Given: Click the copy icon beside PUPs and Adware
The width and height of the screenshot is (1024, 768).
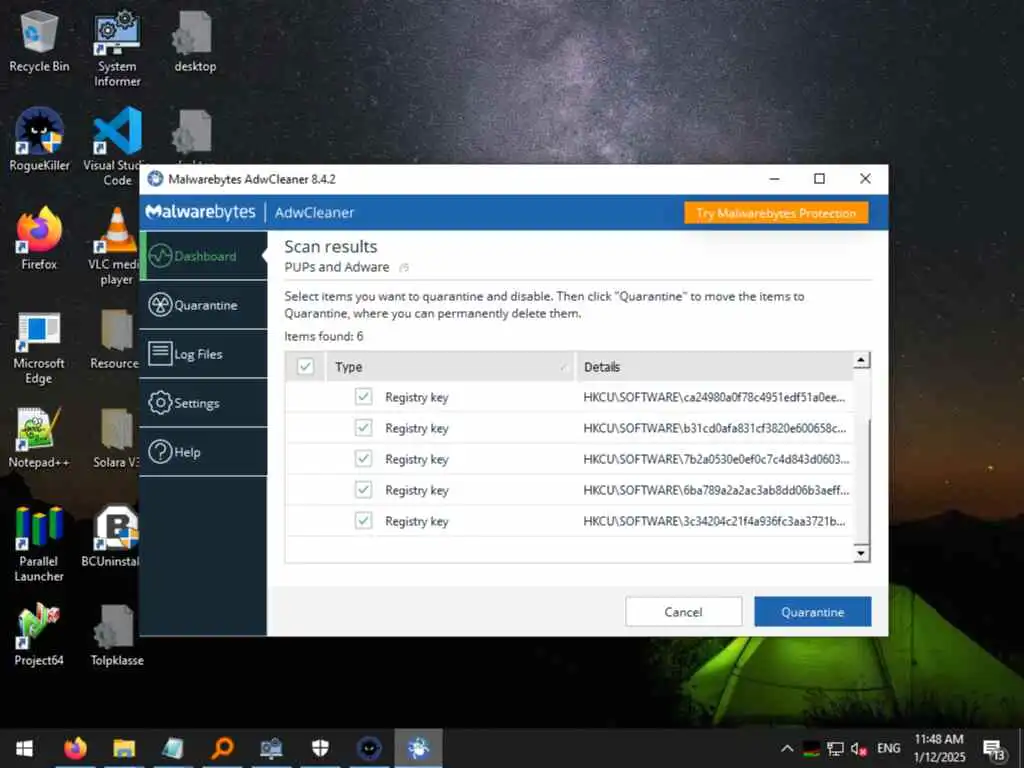Looking at the screenshot, I should (x=404, y=267).
